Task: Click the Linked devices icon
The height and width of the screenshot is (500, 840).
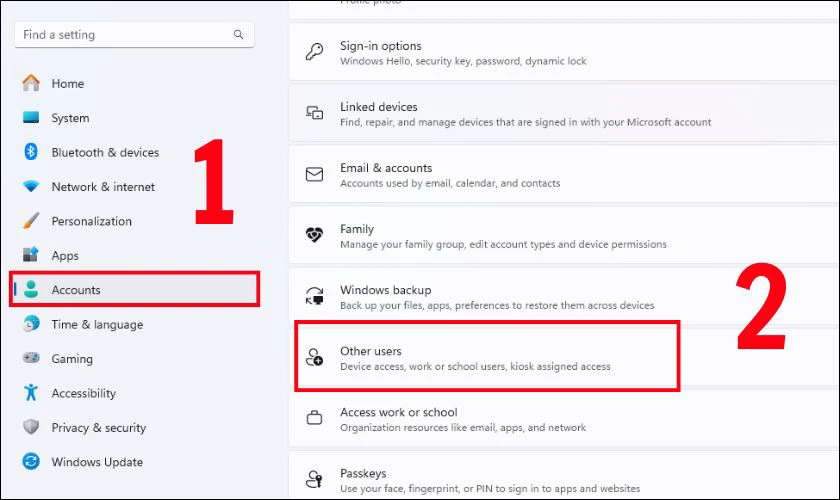Action: (x=314, y=113)
